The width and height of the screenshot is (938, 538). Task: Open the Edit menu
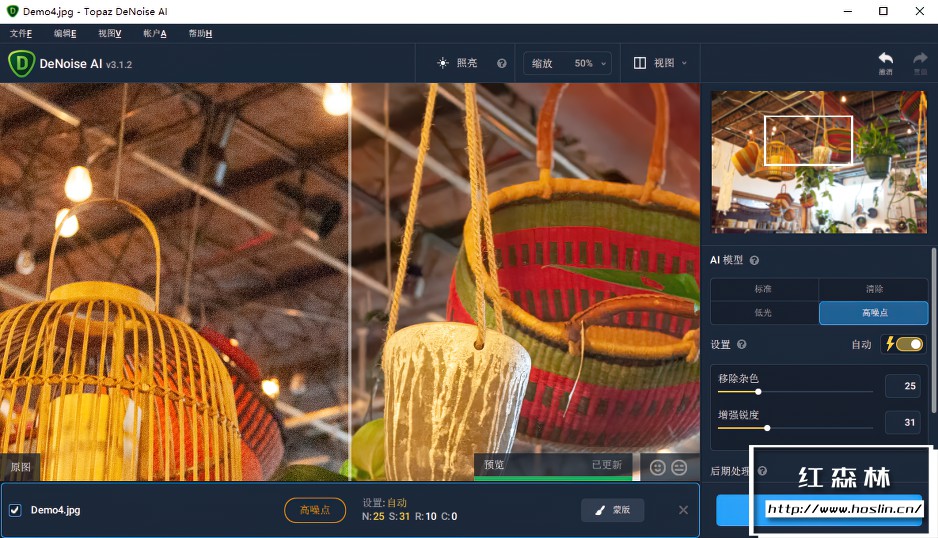tap(65, 34)
